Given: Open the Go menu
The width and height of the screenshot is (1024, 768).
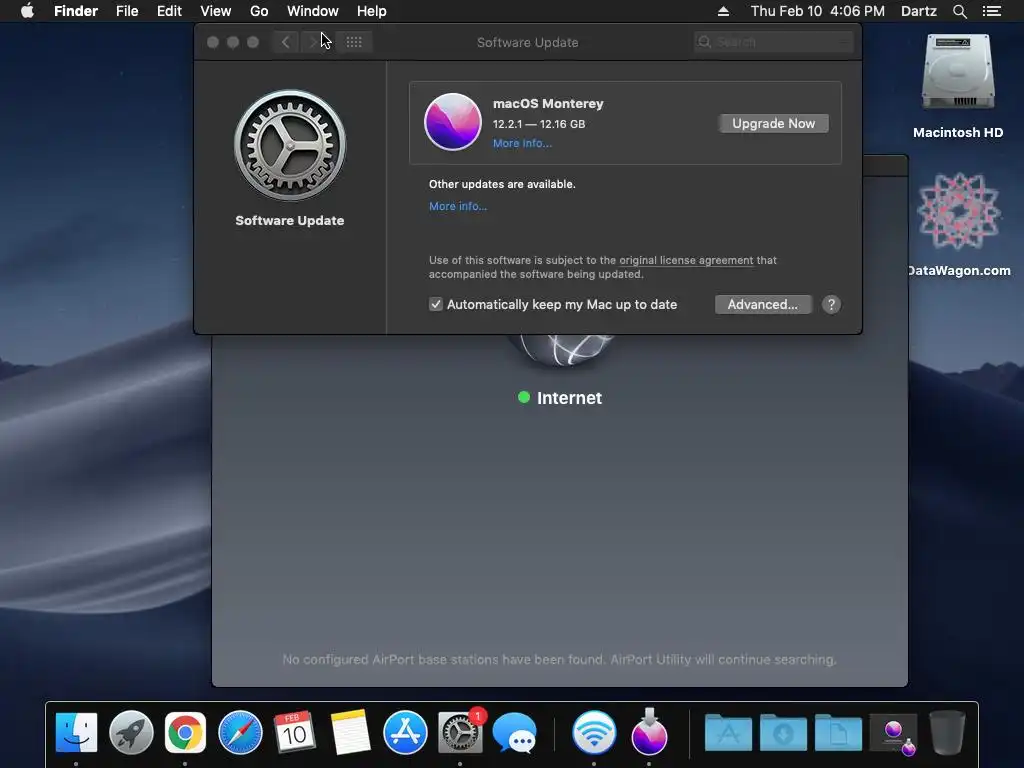Looking at the screenshot, I should pyautogui.click(x=259, y=11).
